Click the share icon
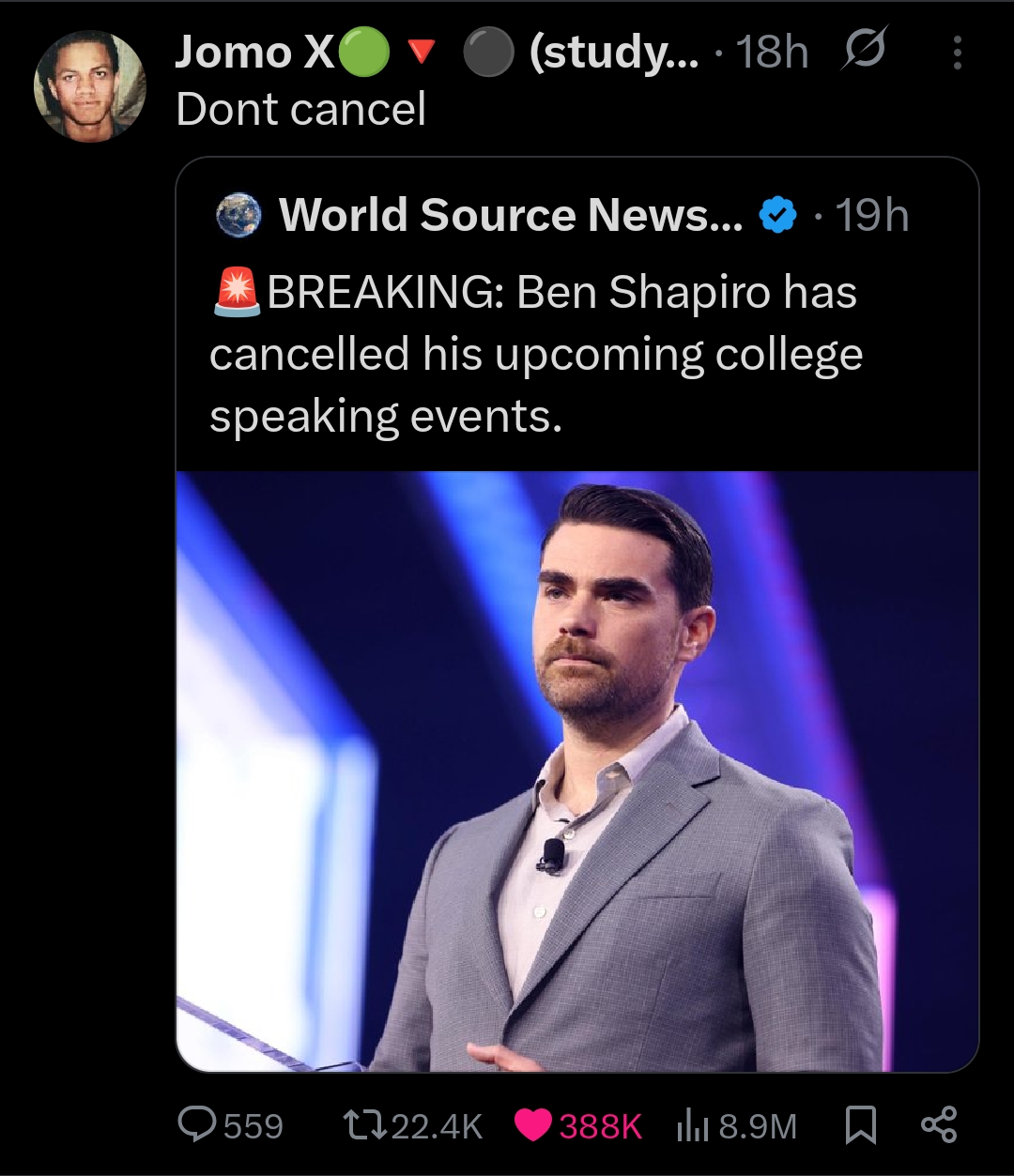 [939, 1124]
